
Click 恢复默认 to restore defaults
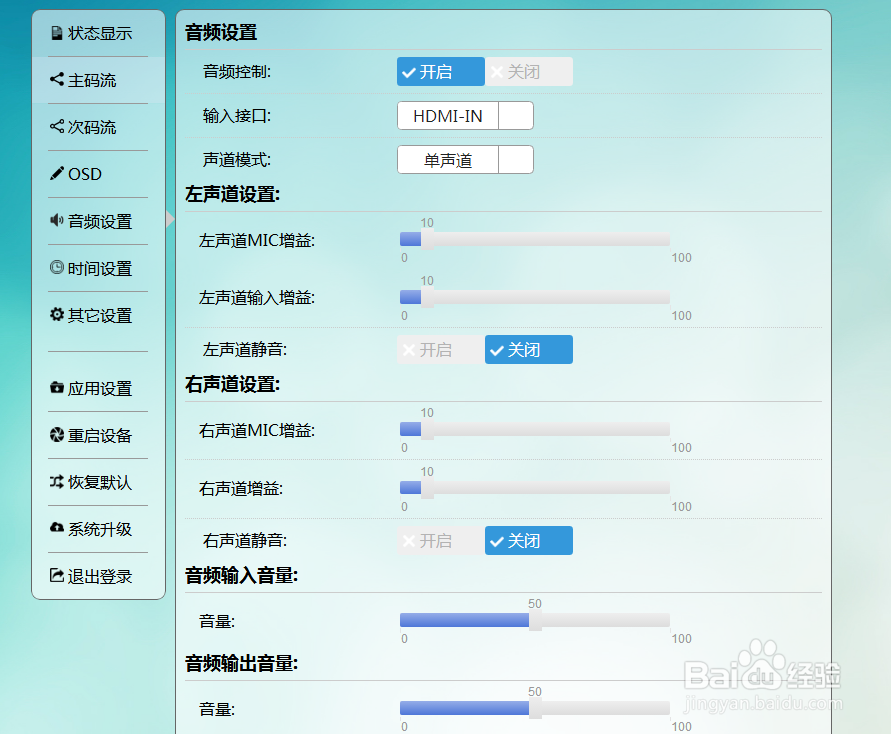pos(97,482)
